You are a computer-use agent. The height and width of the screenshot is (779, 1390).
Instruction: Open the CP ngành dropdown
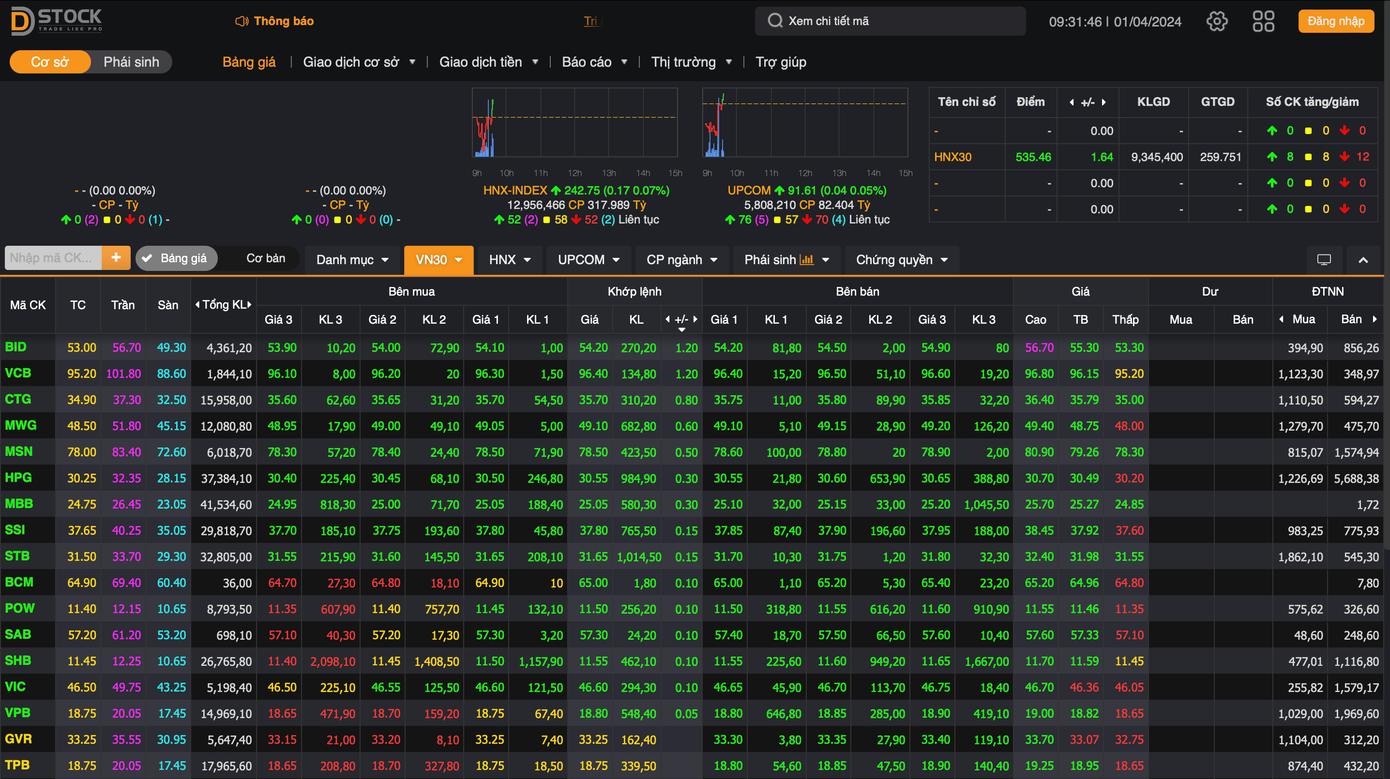[x=682, y=260]
